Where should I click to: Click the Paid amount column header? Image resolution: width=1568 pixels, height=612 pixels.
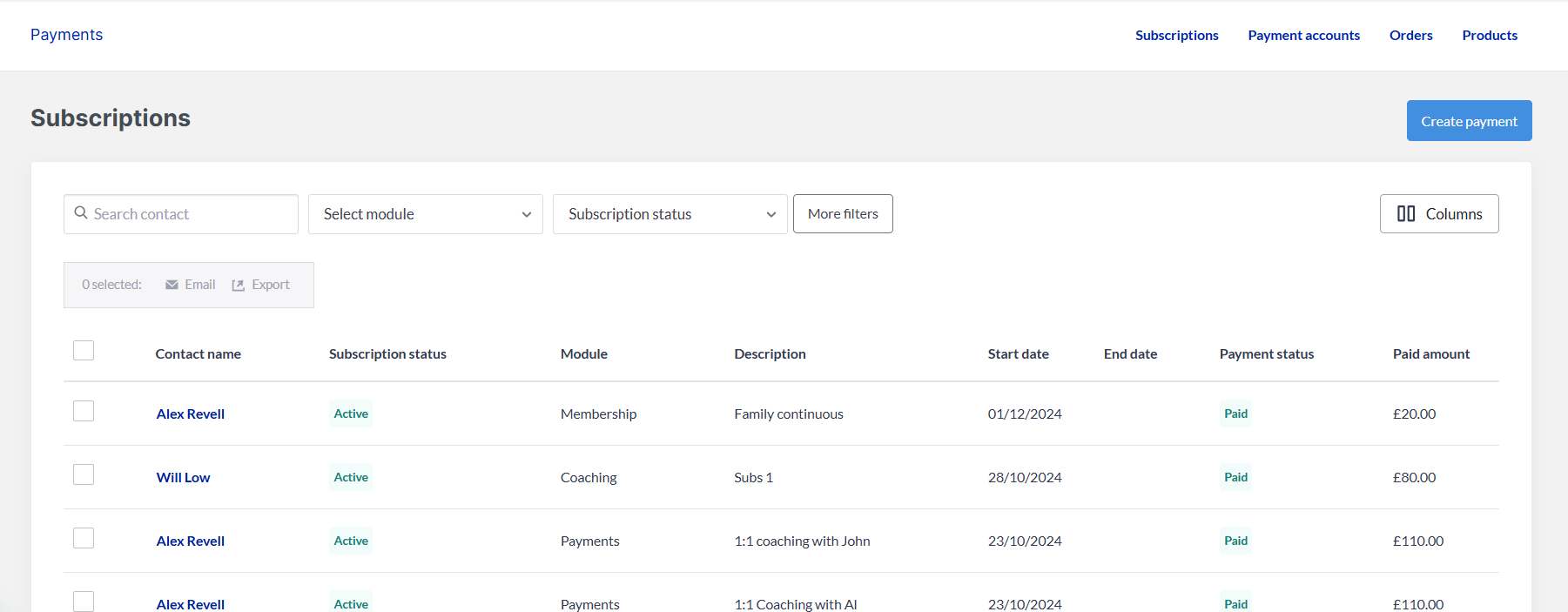pos(1430,354)
